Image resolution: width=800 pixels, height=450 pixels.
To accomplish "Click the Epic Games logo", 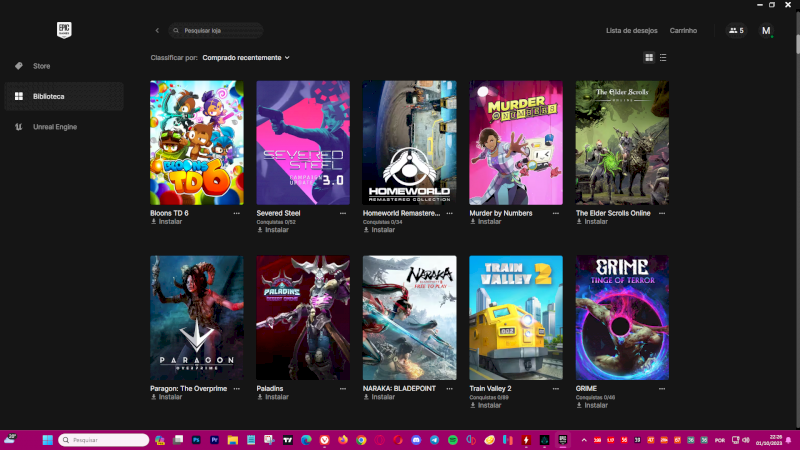I will point(65,30).
